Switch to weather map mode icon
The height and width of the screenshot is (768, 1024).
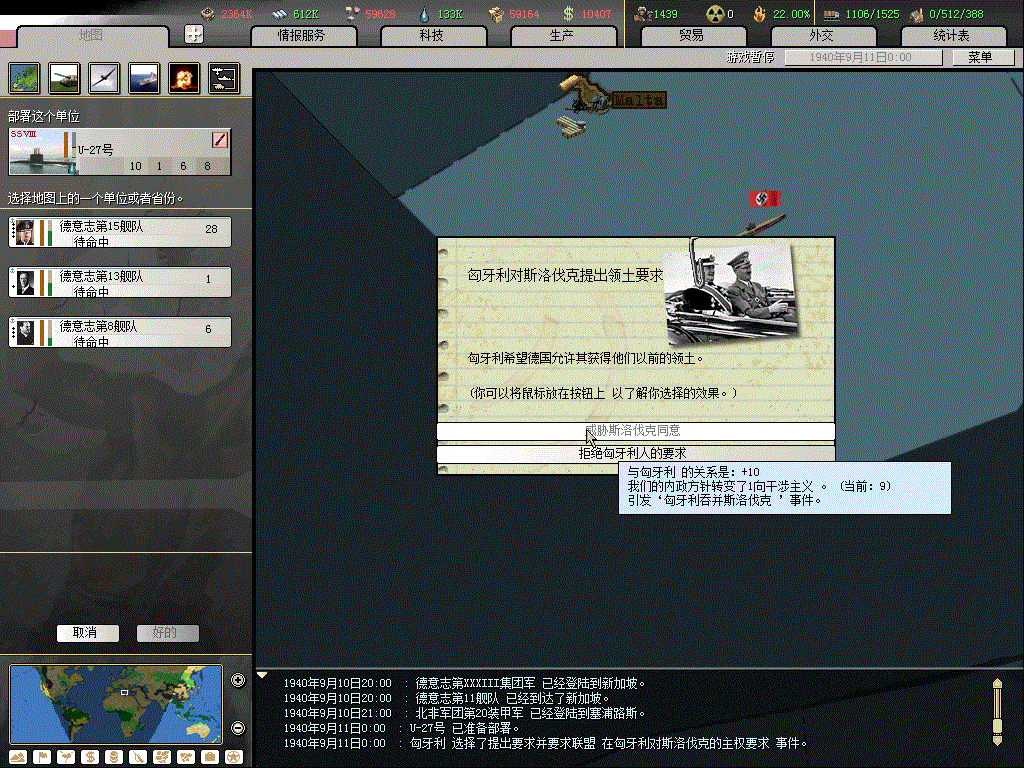pos(66,757)
